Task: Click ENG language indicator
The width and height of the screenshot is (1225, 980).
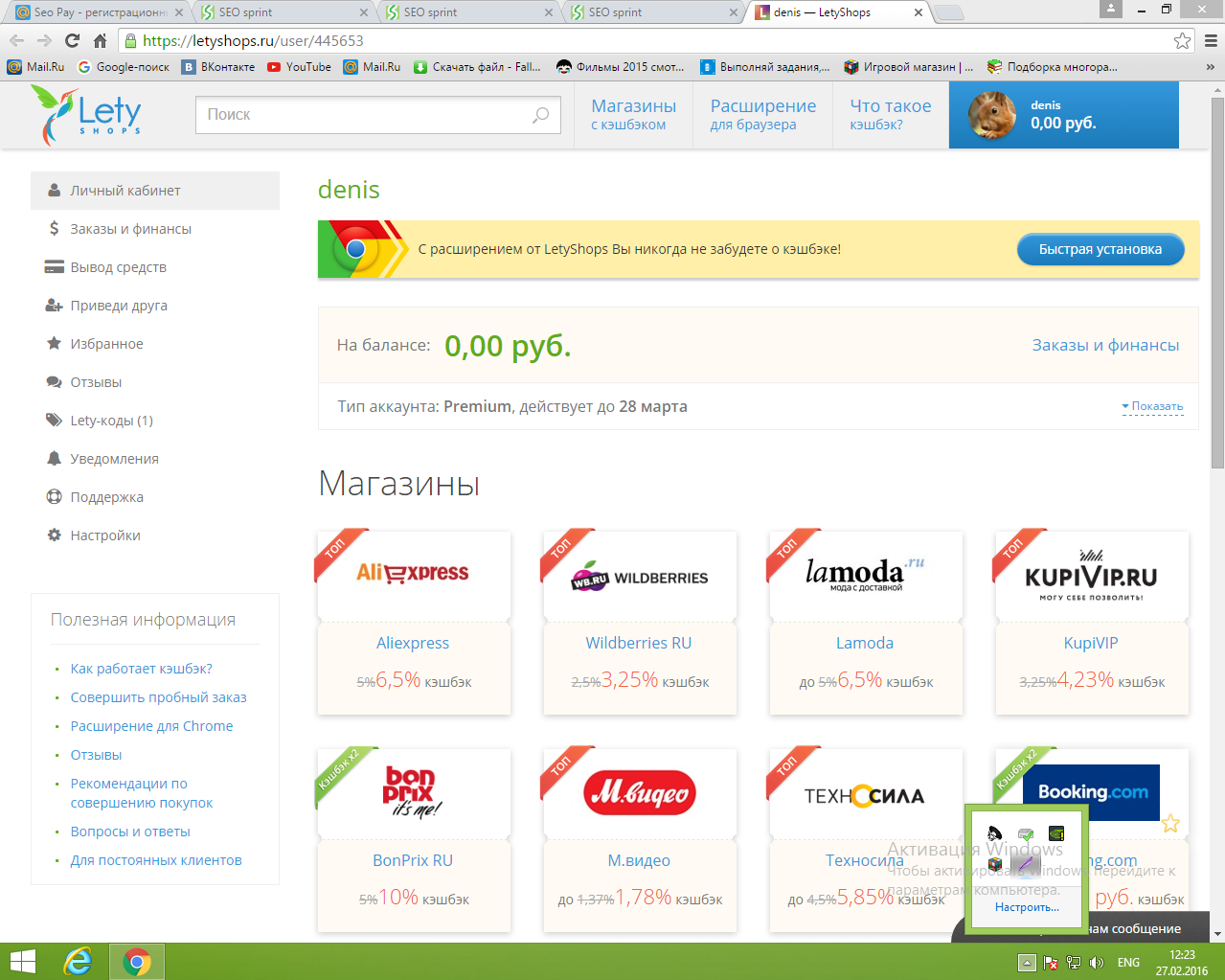Action: pyautogui.click(x=1128, y=963)
